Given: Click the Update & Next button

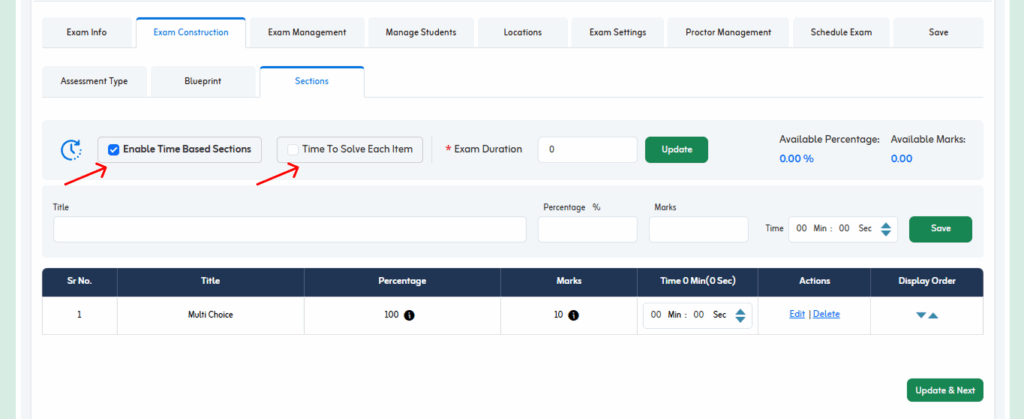Looking at the screenshot, I should 945,390.
